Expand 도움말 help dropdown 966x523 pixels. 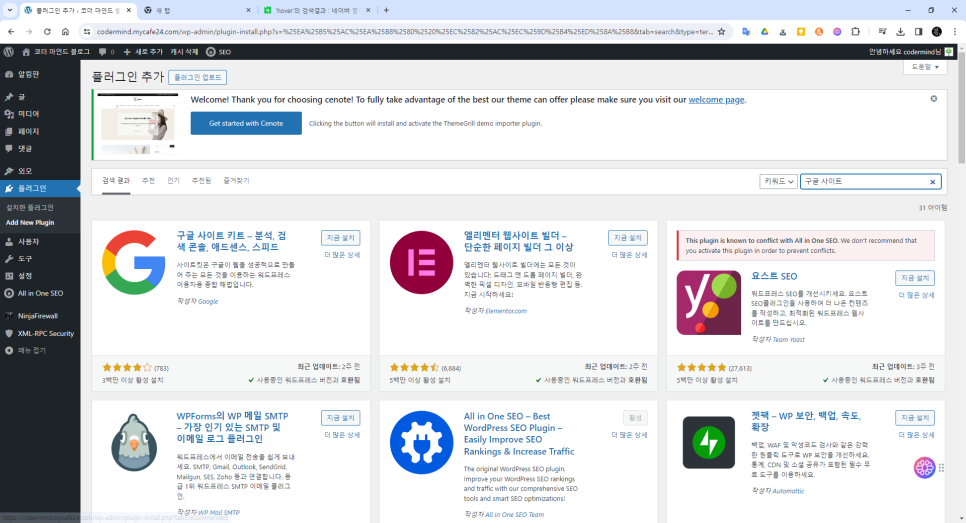(x=925, y=67)
